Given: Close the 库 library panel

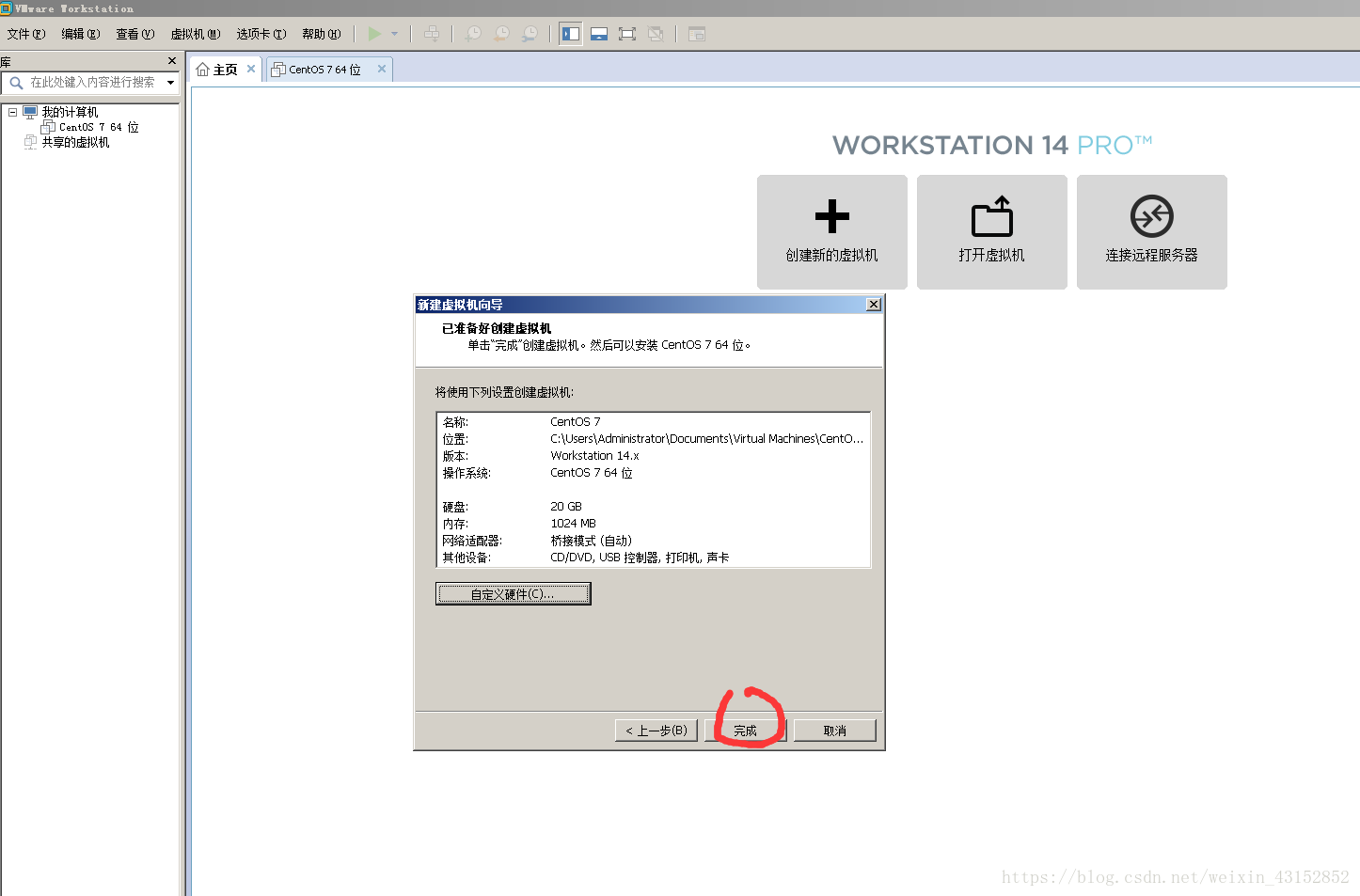Looking at the screenshot, I should pyautogui.click(x=171, y=61).
